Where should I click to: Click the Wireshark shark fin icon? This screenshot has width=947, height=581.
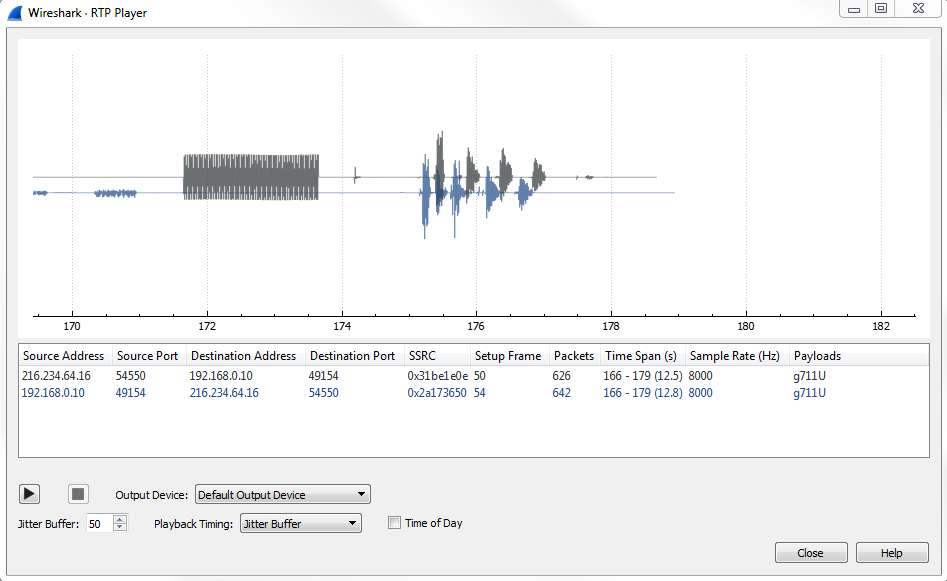(14, 13)
